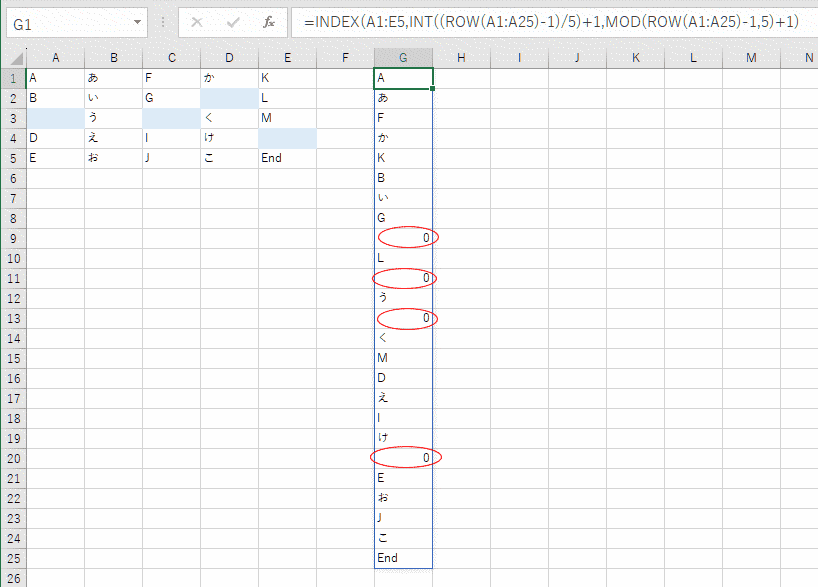Select the column G header
The width and height of the screenshot is (818, 587).
pos(403,58)
